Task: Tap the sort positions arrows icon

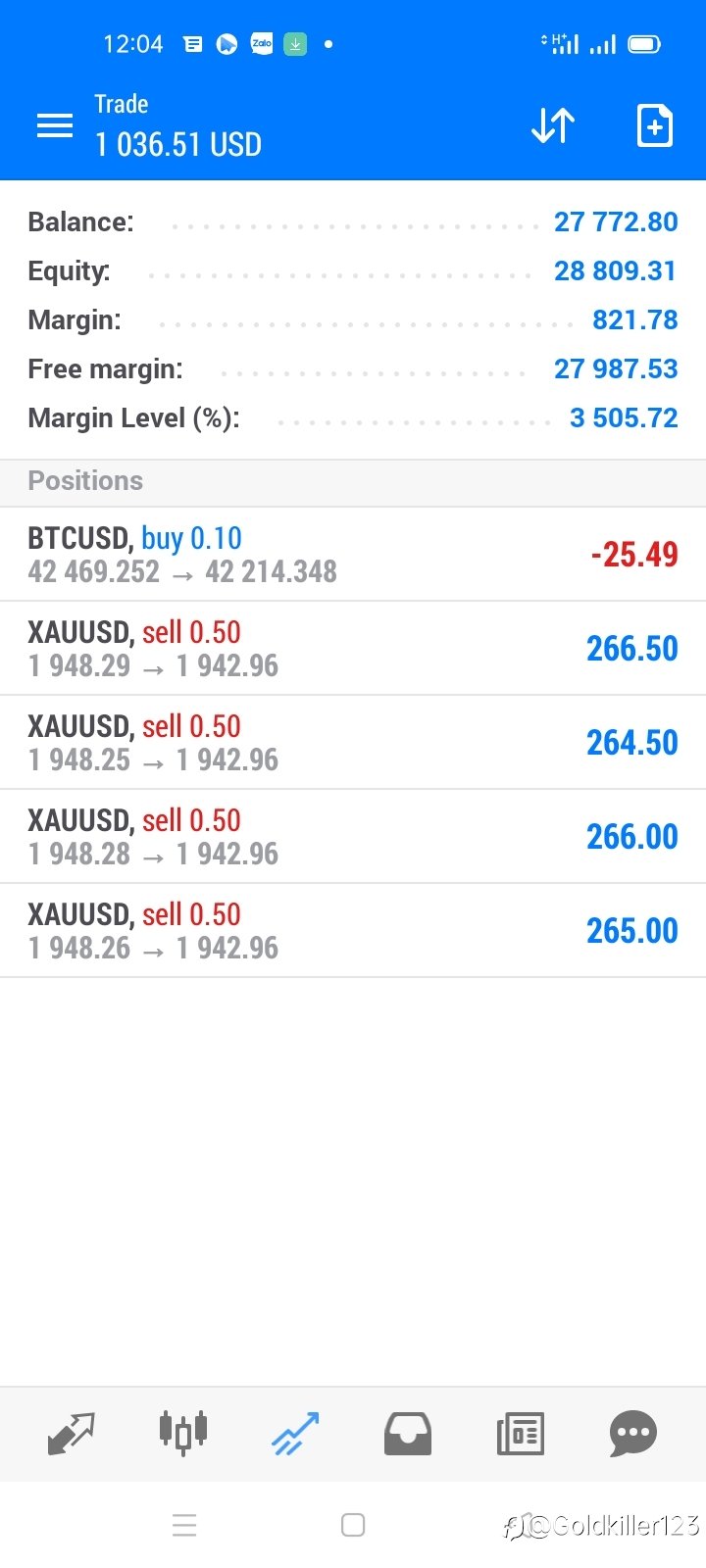Action: (x=553, y=125)
